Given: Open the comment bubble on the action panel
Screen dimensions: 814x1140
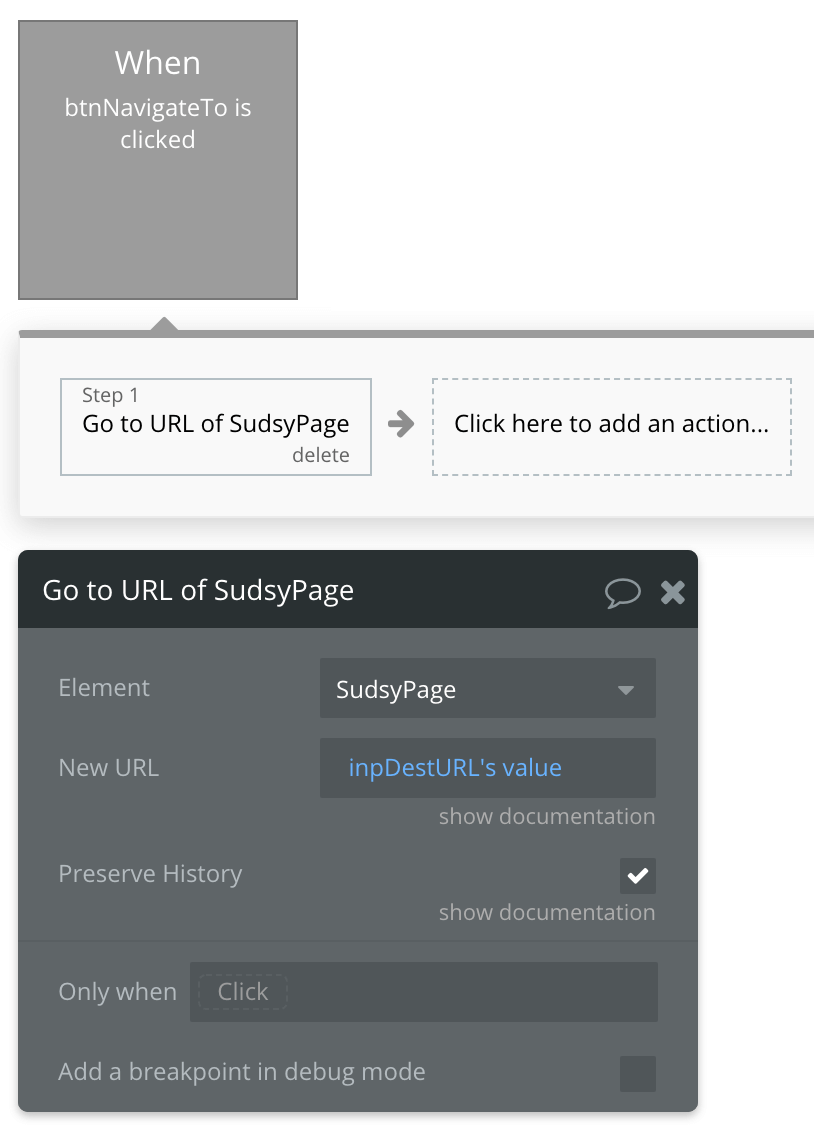Looking at the screenshot, I should coord(622,592).
